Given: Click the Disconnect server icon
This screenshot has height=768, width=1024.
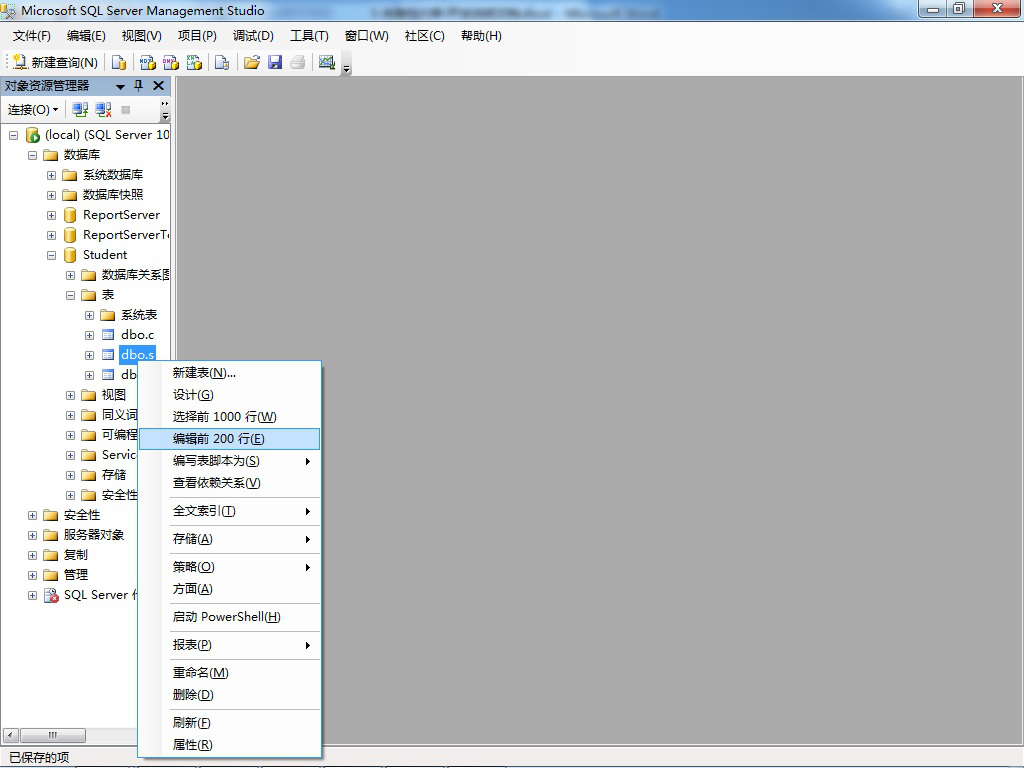Looking at the screenshot, I should coord(103,110).
